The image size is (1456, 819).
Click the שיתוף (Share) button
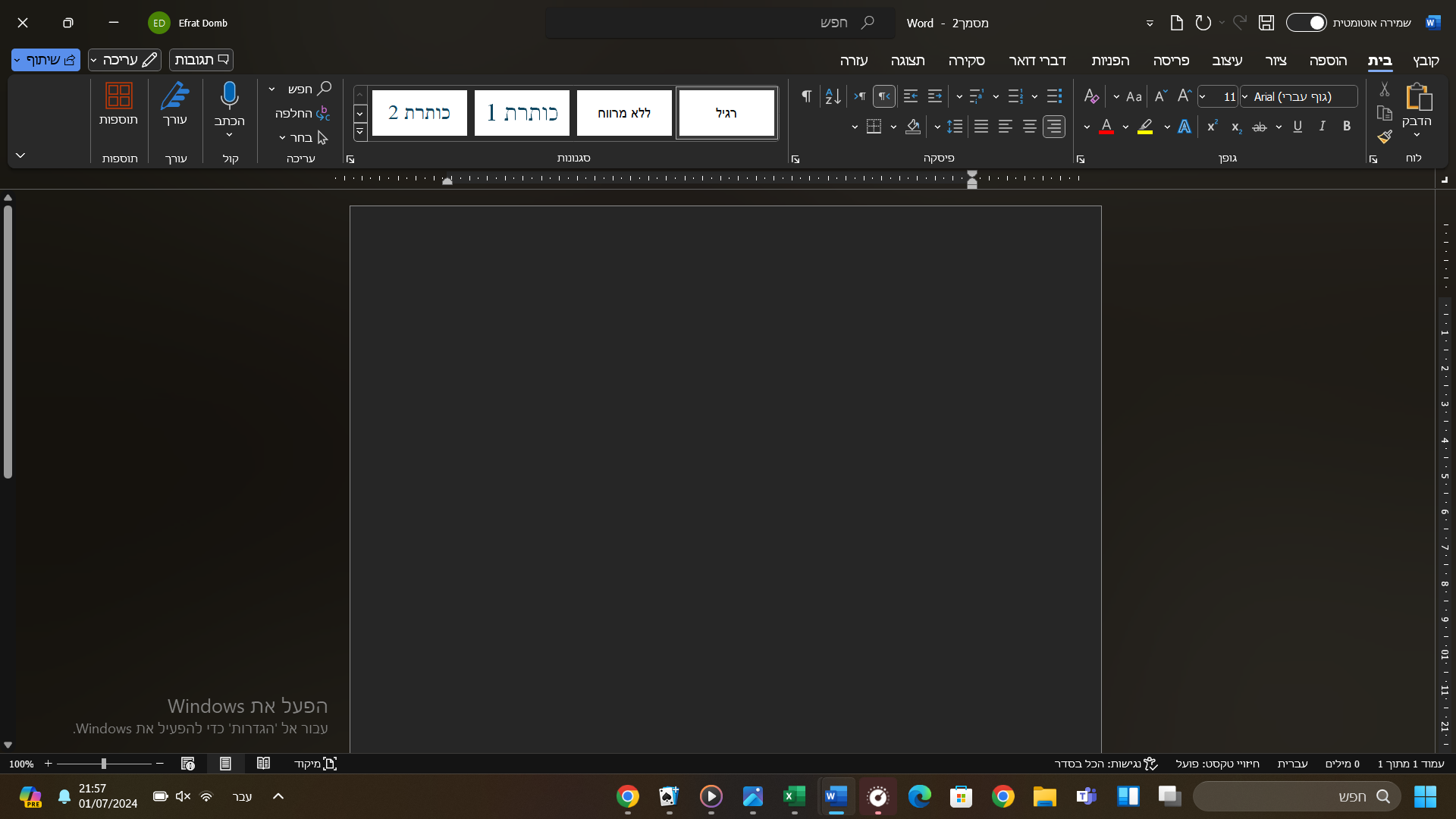coord(50,60)
